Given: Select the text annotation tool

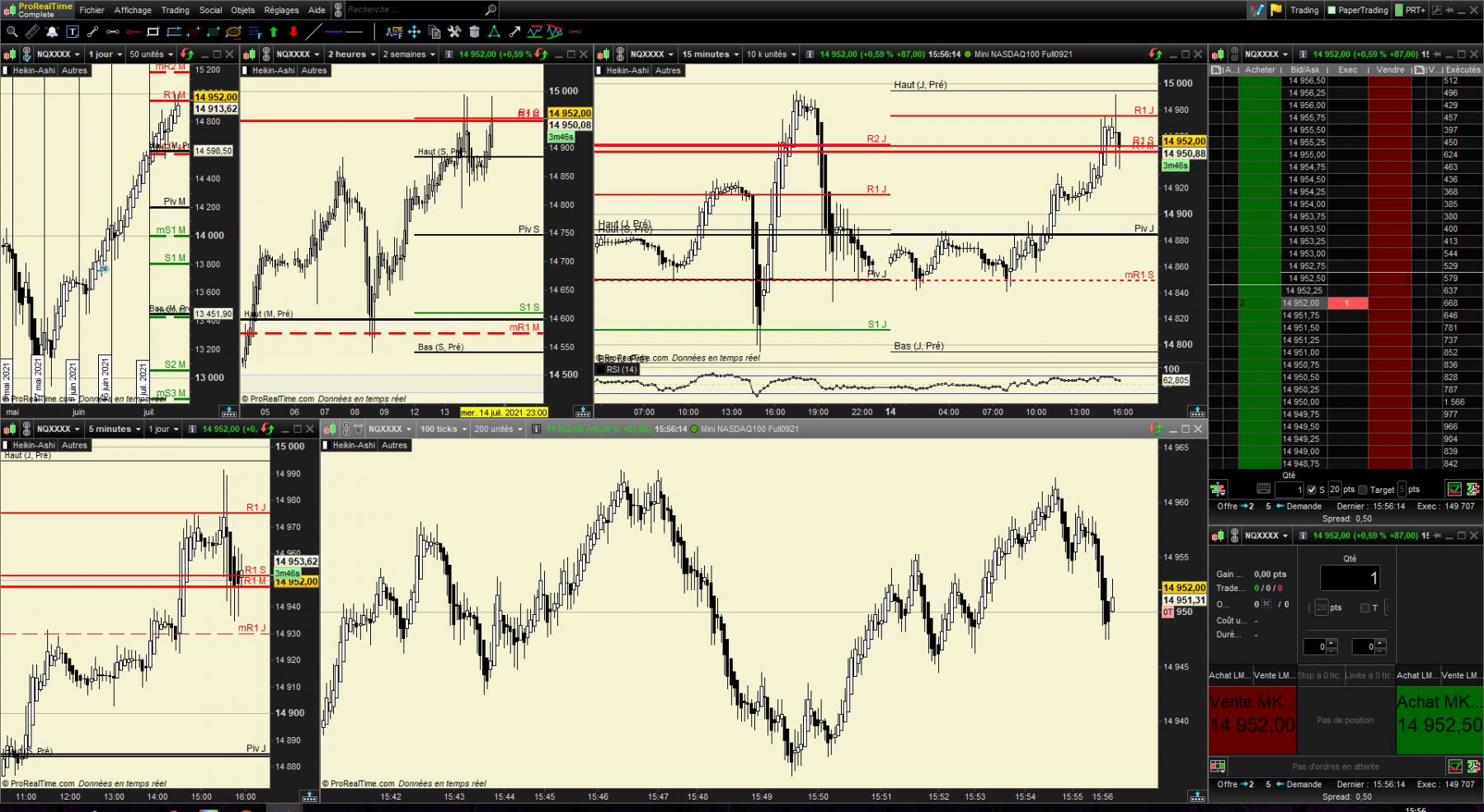Looking at the screenshot, I should point(73,32).
